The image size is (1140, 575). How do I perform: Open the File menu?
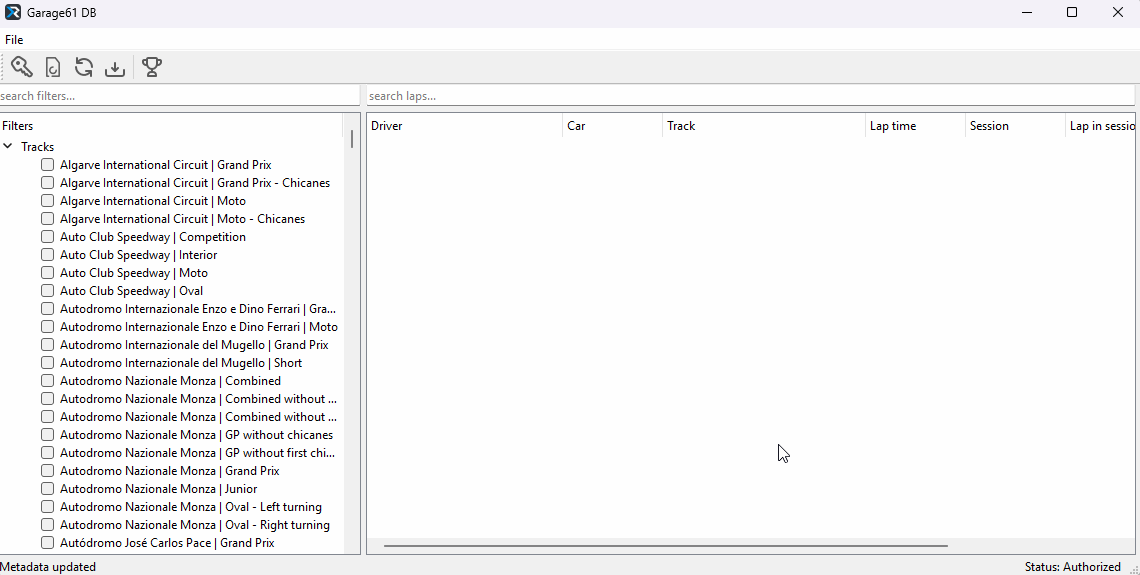pos(14,40)
